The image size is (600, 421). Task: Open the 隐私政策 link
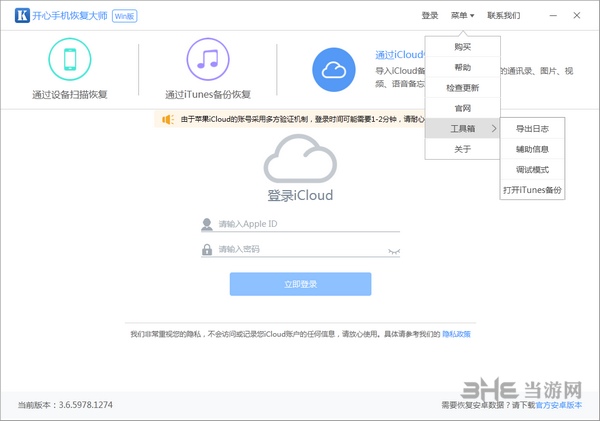click(456, 334)
